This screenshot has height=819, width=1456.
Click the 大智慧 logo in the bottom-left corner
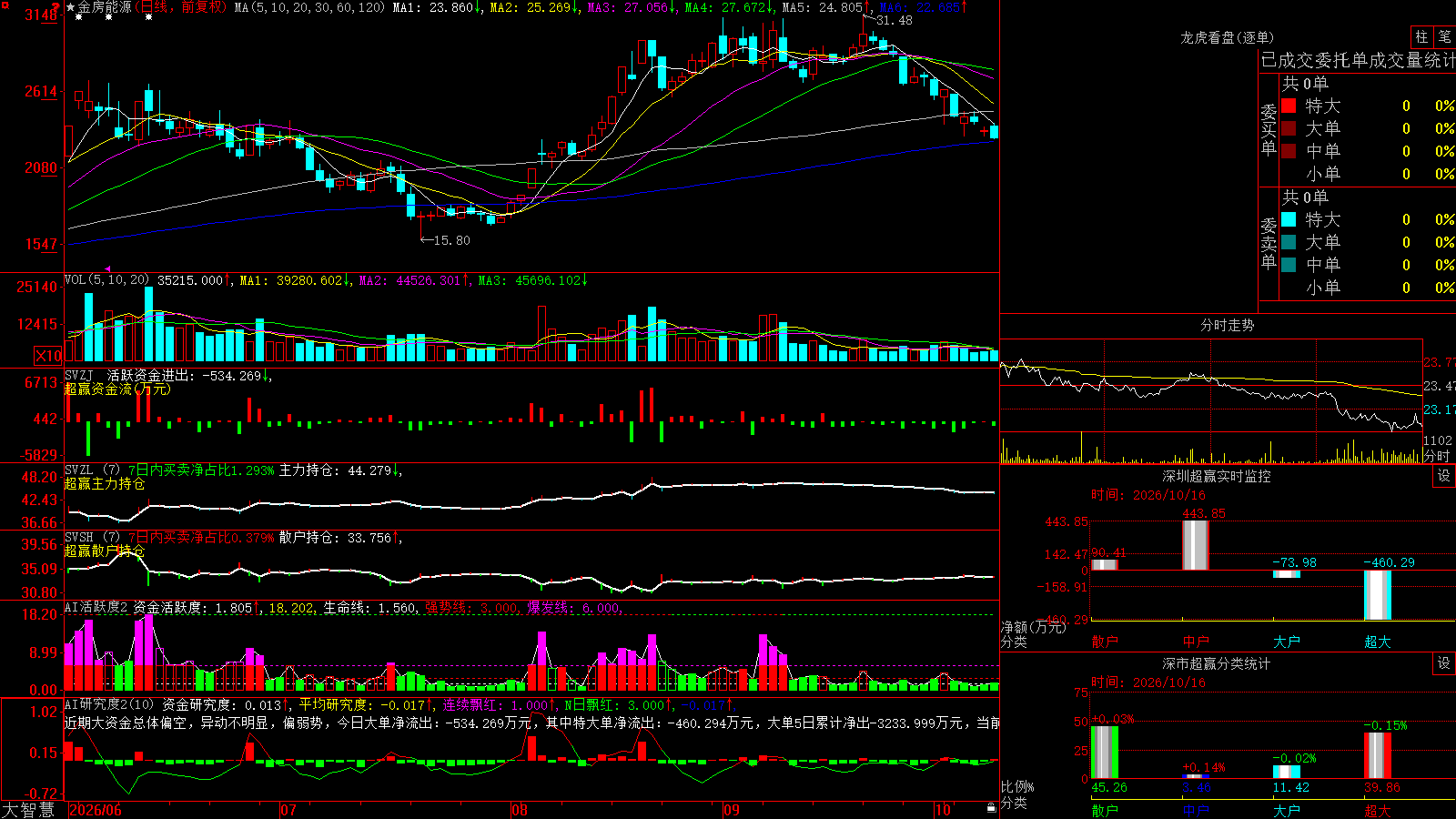click(x=28, y=809)
